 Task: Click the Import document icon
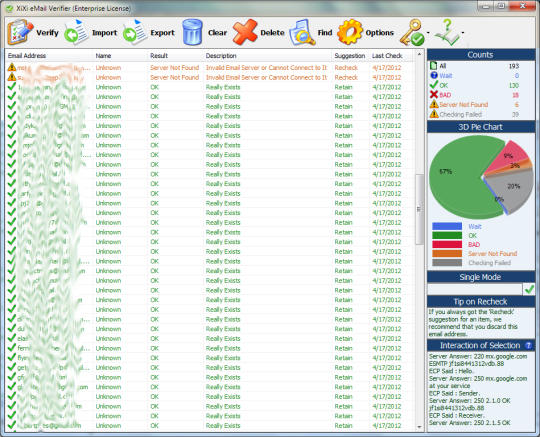click(x=77, y=32)
